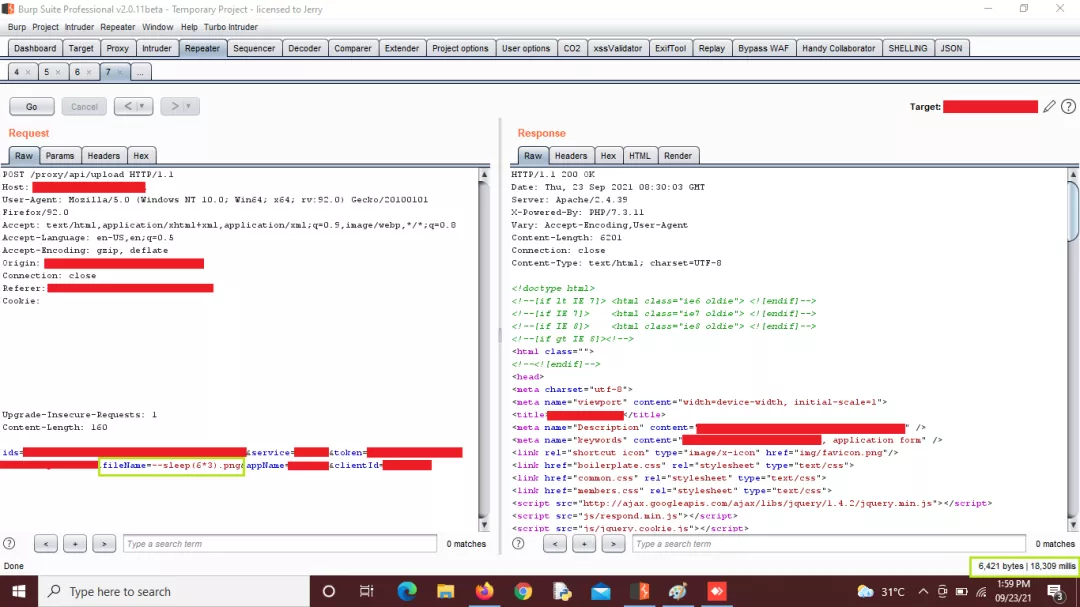
Task: Click Go to send the request
Action: click(x=31, y=106)
